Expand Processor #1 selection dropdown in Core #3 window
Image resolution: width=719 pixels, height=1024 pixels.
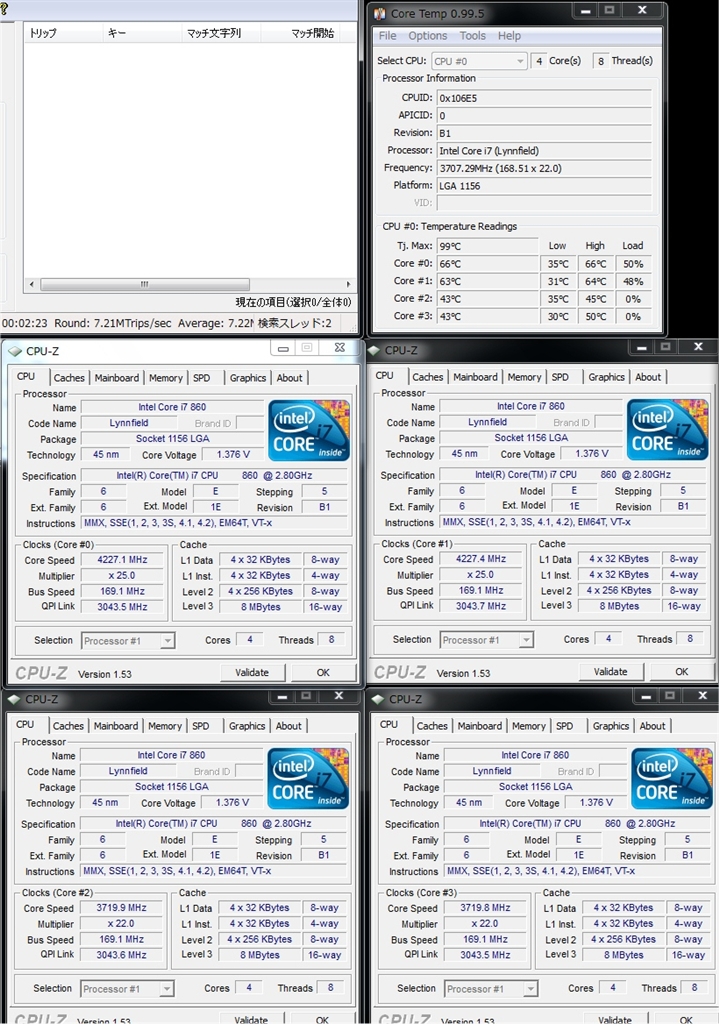(x=491, y=989)
